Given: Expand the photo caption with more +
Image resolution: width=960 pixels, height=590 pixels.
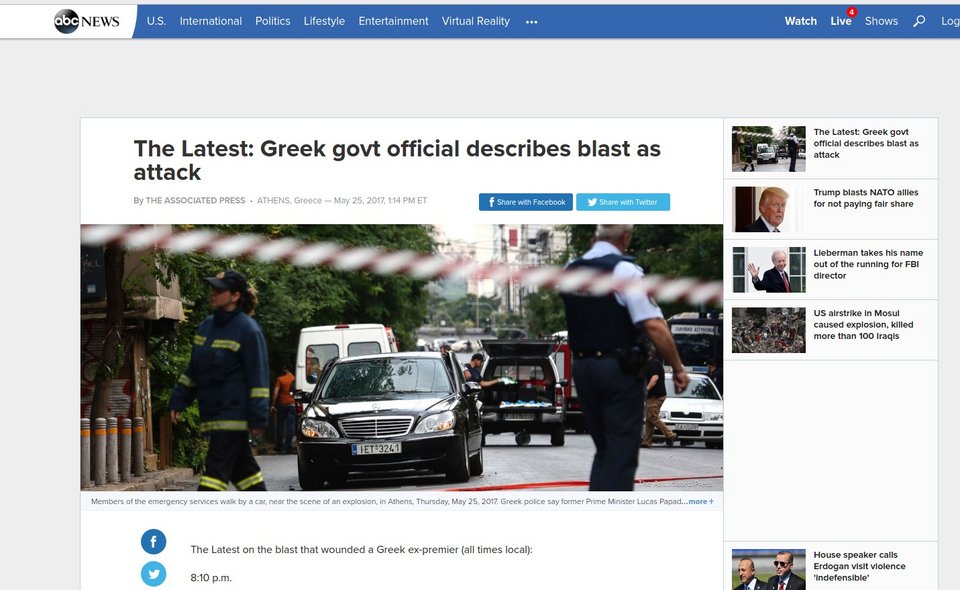Looking at the screenshot, I should [699, 501].
